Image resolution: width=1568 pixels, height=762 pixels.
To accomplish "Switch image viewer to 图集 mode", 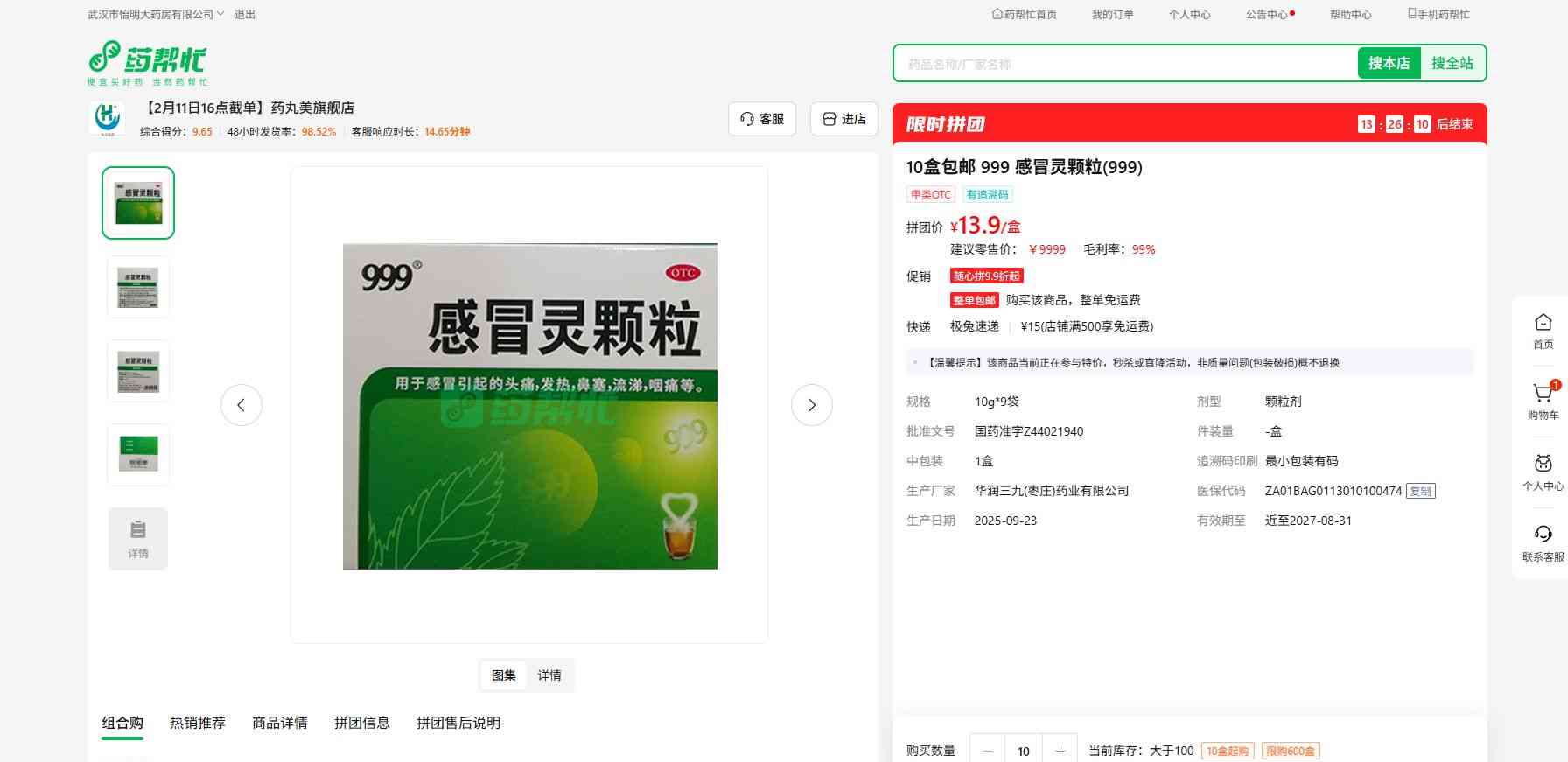I will tap(504, 675).
